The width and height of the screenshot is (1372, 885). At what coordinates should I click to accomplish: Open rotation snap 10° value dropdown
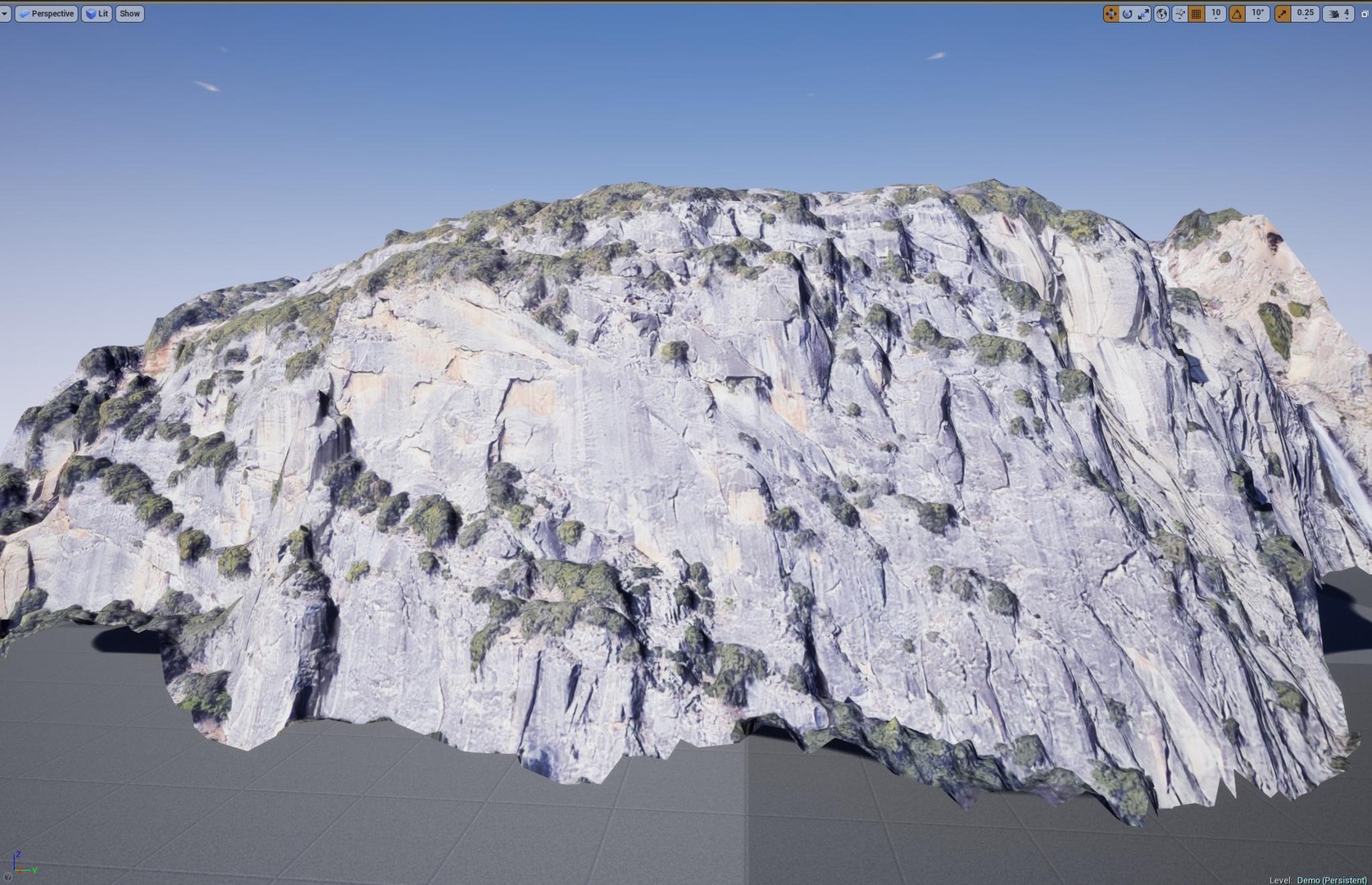tap(1257, 13)
